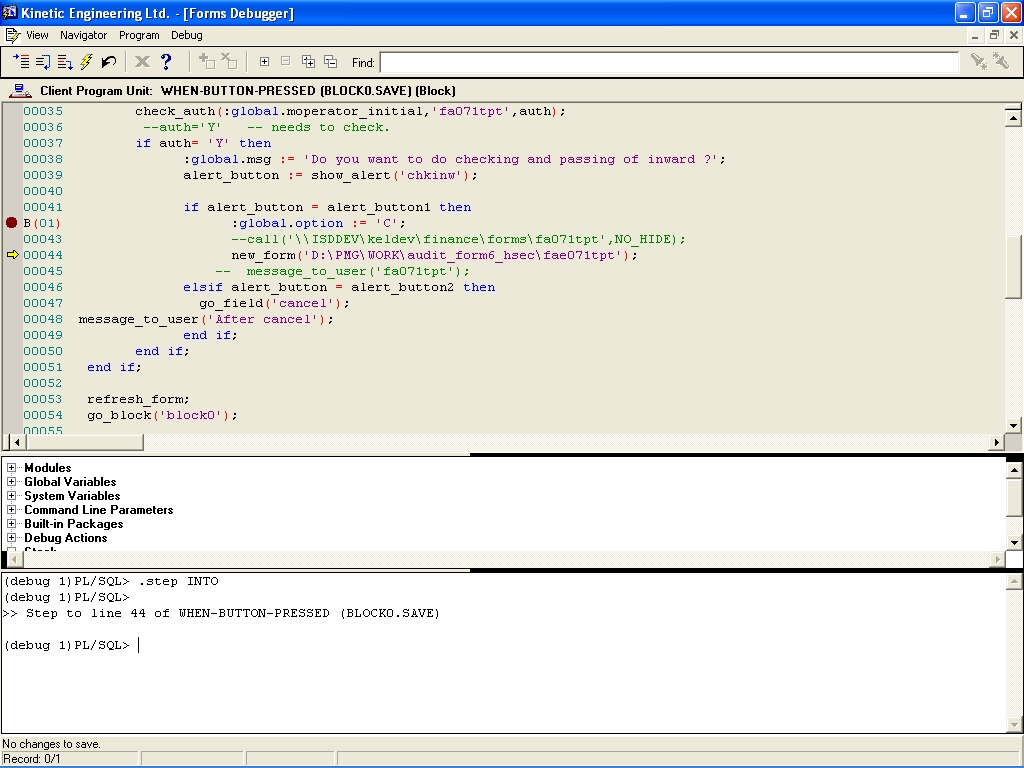Open the Program menu
This screenshot has width=1024, height=768.
coord(139,35)
